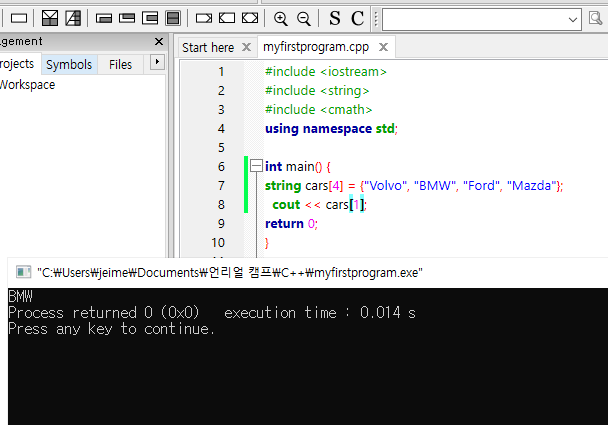Click the "Volvo" string literal

pos(385,186)
